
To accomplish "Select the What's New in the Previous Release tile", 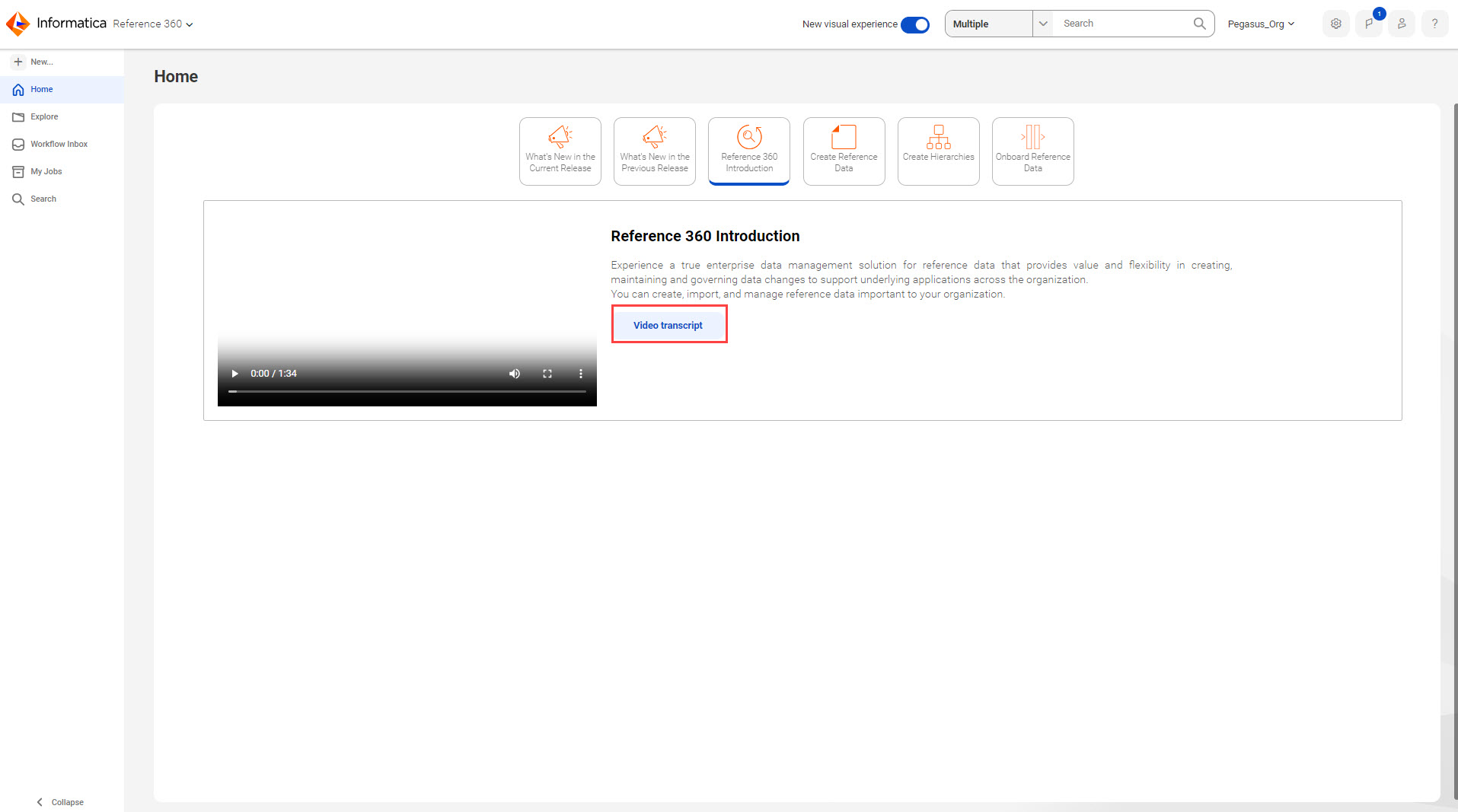I will click(x=655, y=151).
